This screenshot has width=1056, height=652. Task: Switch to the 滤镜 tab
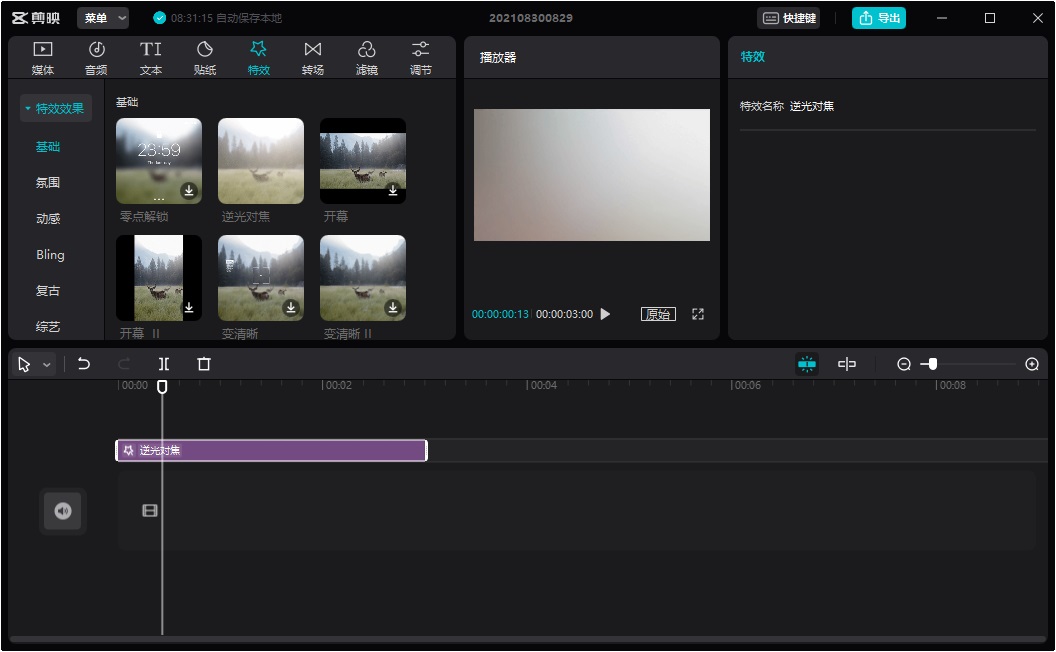click(x=367, y=58)
